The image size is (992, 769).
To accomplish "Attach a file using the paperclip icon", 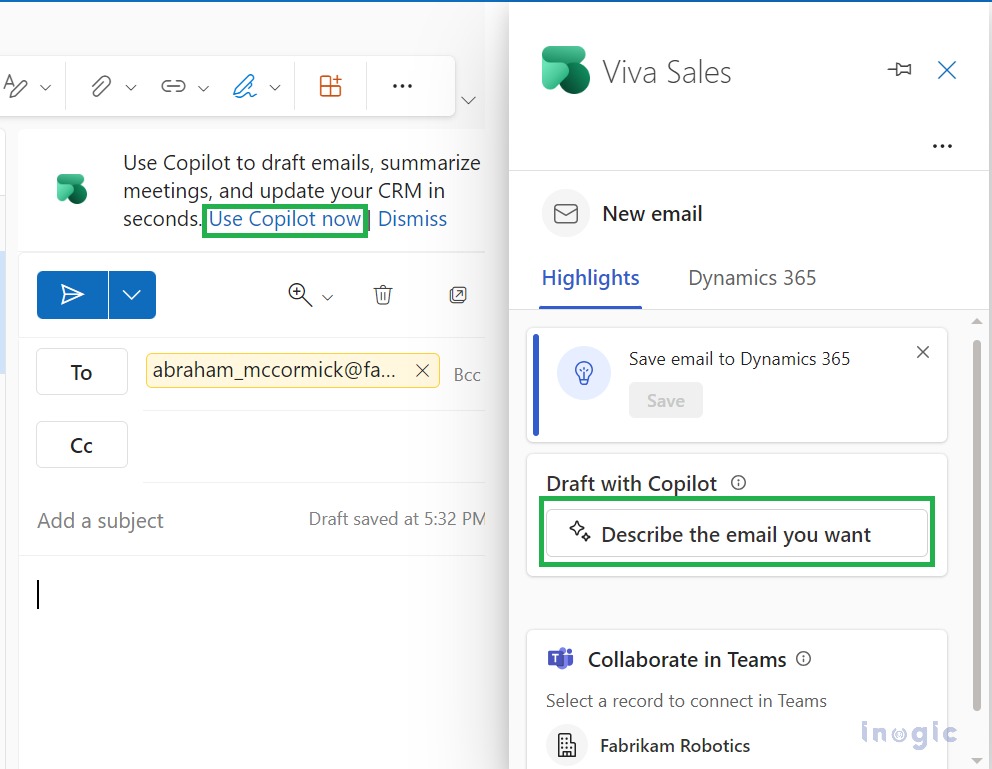I will point(101,86).
